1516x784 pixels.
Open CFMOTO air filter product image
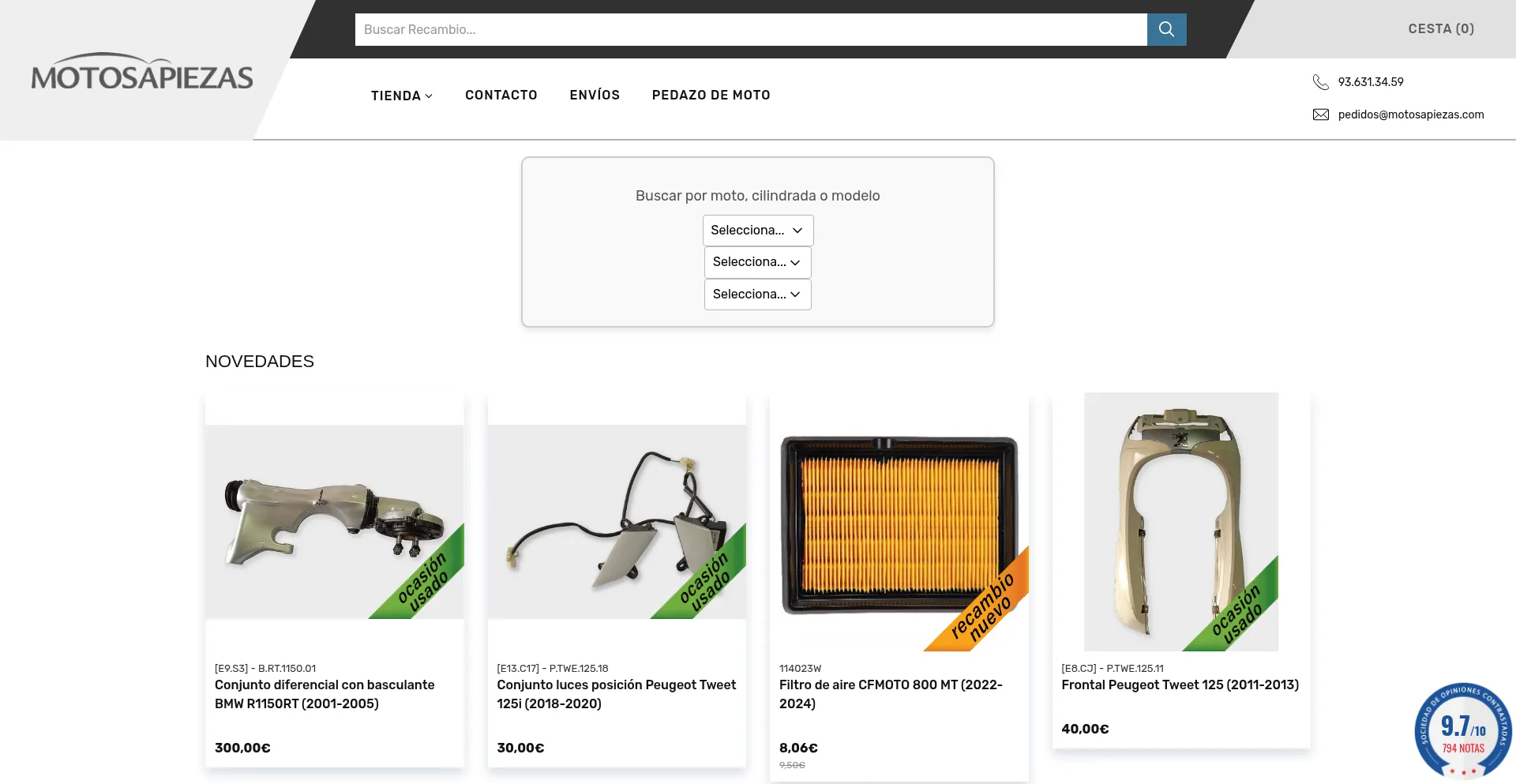pos(899,522)
